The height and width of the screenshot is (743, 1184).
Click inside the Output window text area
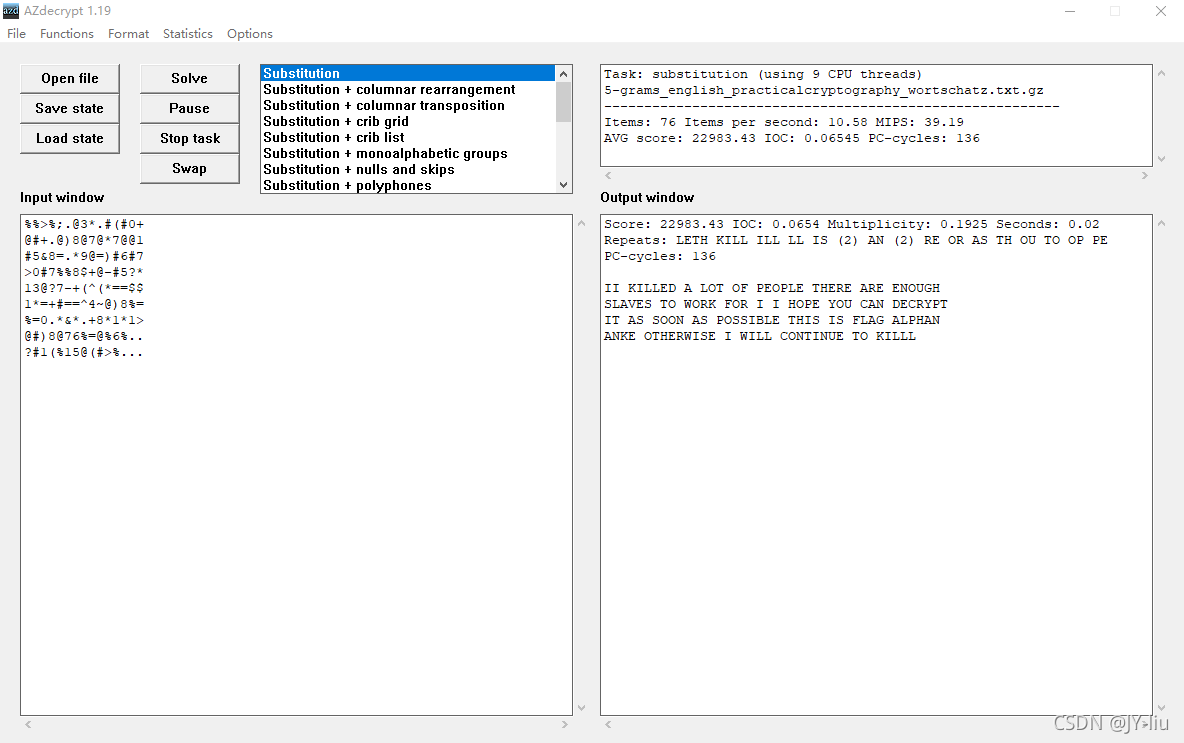click(876, 464)
